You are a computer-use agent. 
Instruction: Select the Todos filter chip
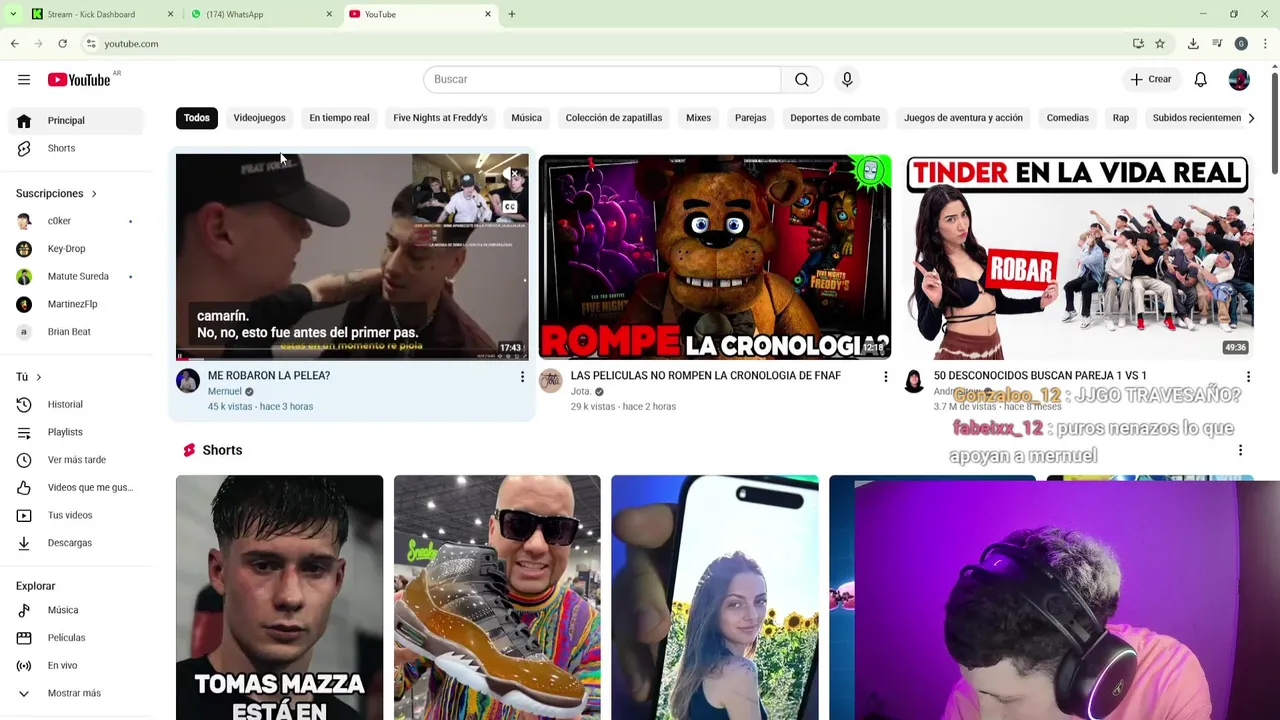pos(197,118)
